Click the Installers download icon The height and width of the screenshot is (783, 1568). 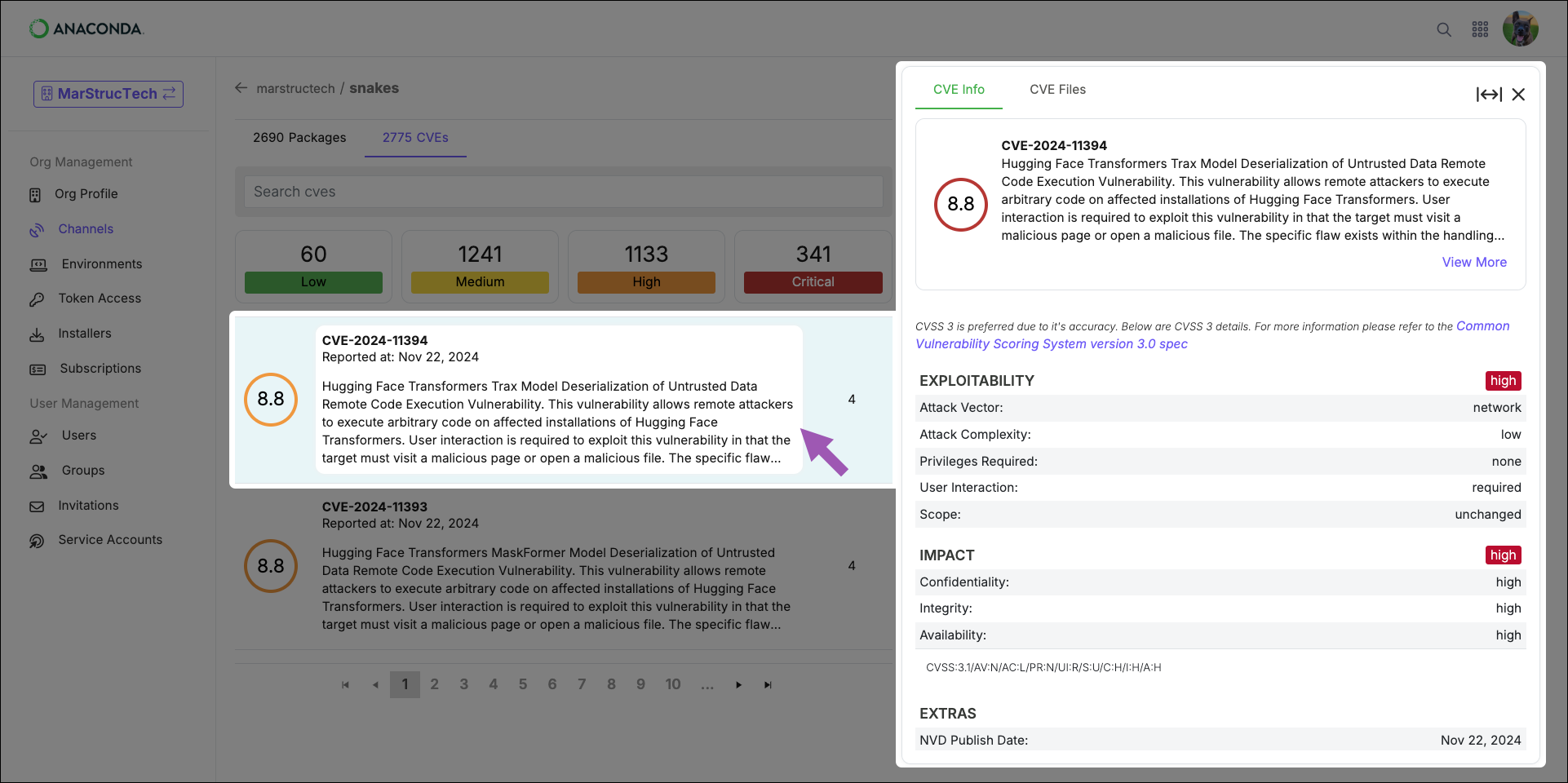point(37,334)
